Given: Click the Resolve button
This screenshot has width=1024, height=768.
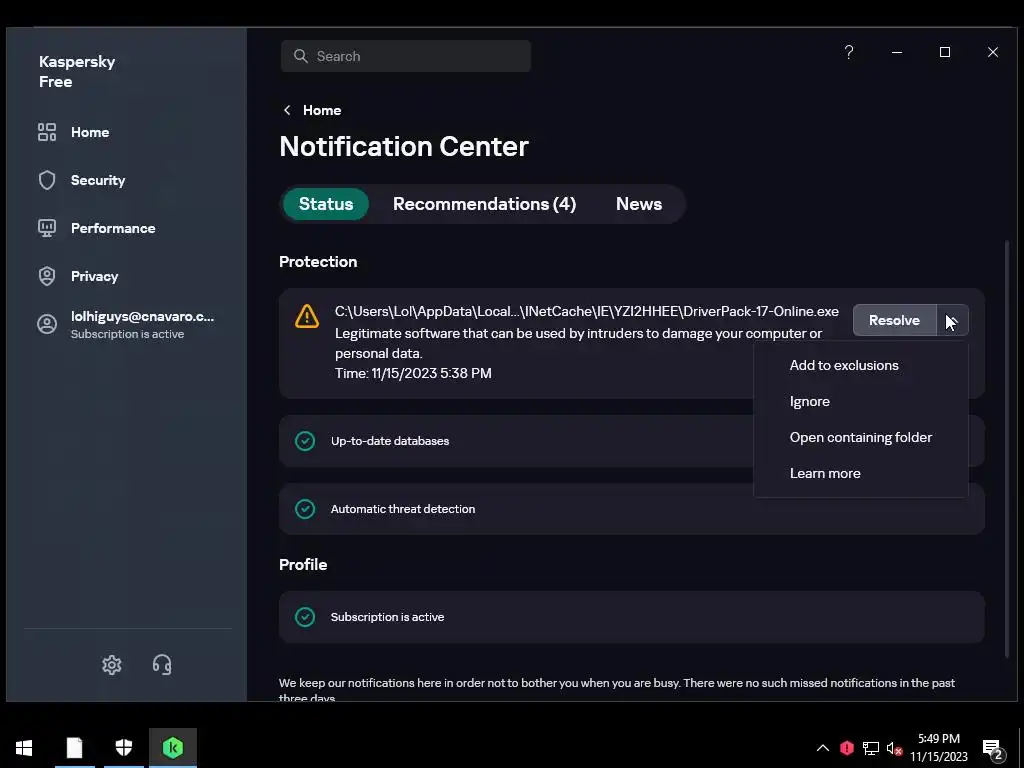Looking at the screenshot, I should click(895, 320).
